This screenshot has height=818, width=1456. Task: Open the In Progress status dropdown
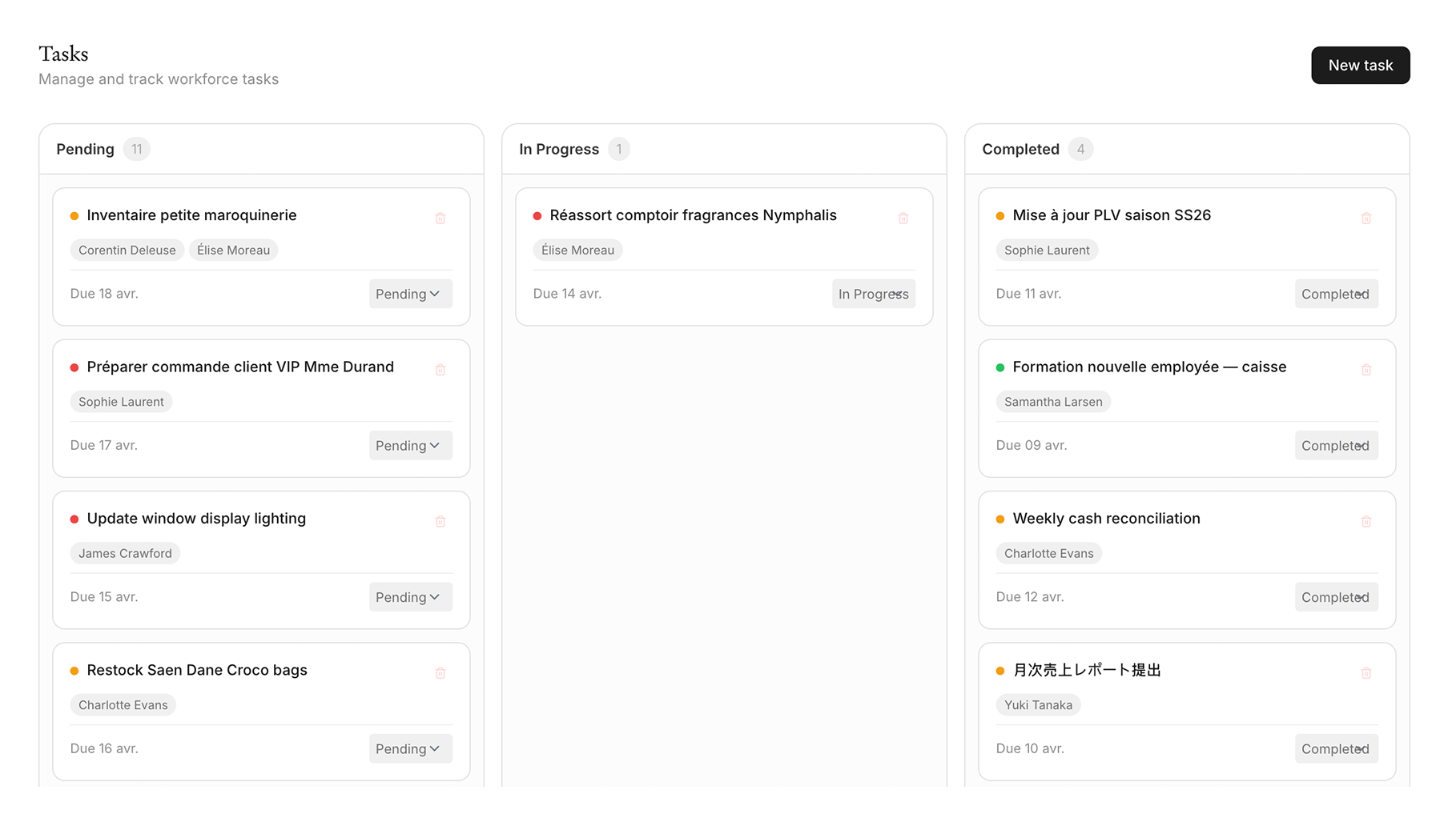(x=873, y=294)
